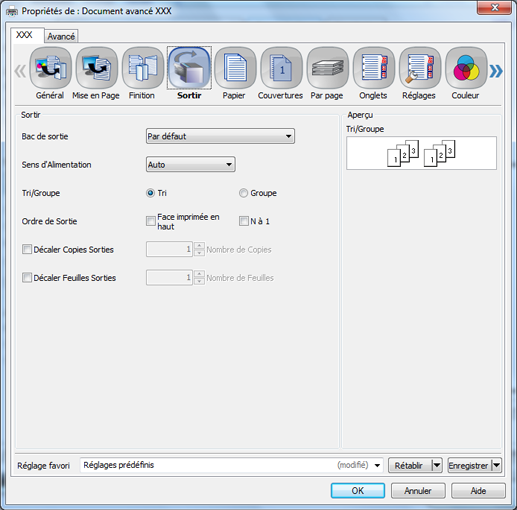The height and width of the screenshot is (510, 517).
Task: Open the Couvertures icon
Action: (x=281, y=68)
